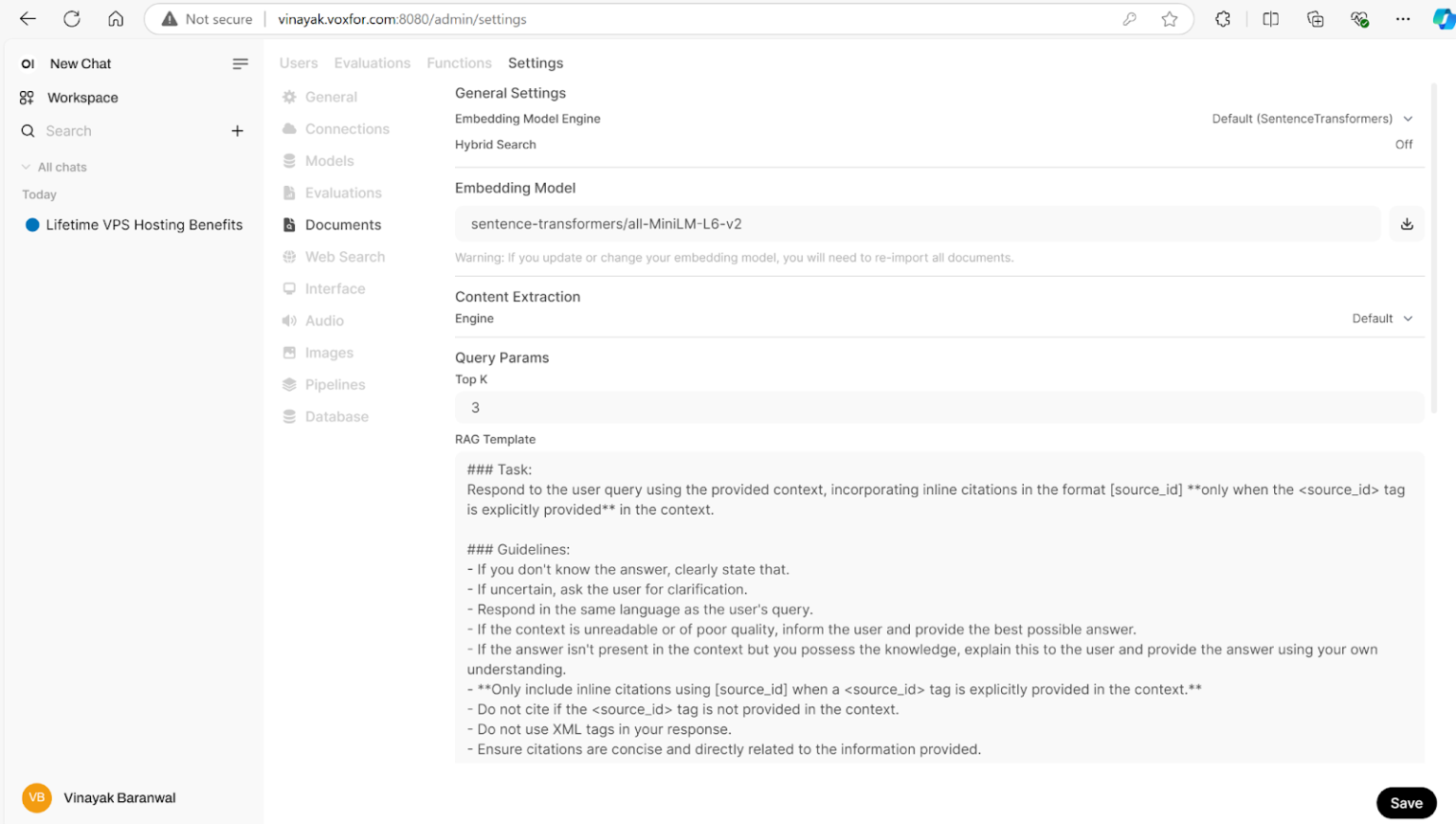1456x824 pixels.
Task: Open the Embedding Model Engine dropdown
Action: 1312,119
